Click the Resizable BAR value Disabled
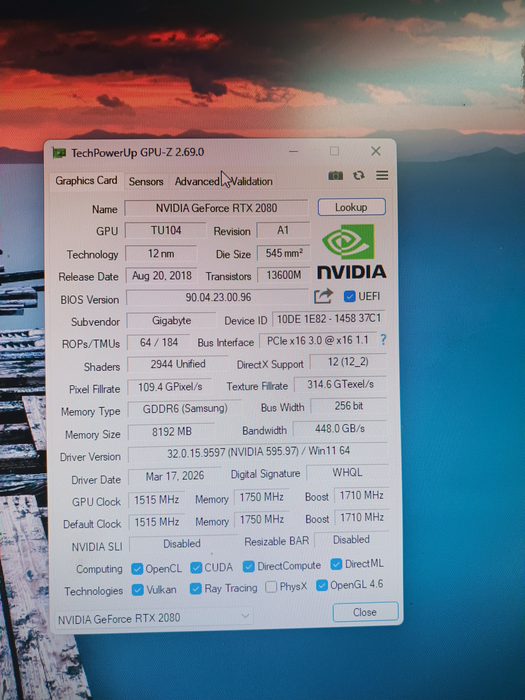This screenshot has width=525, height=700. click(351, 540)
